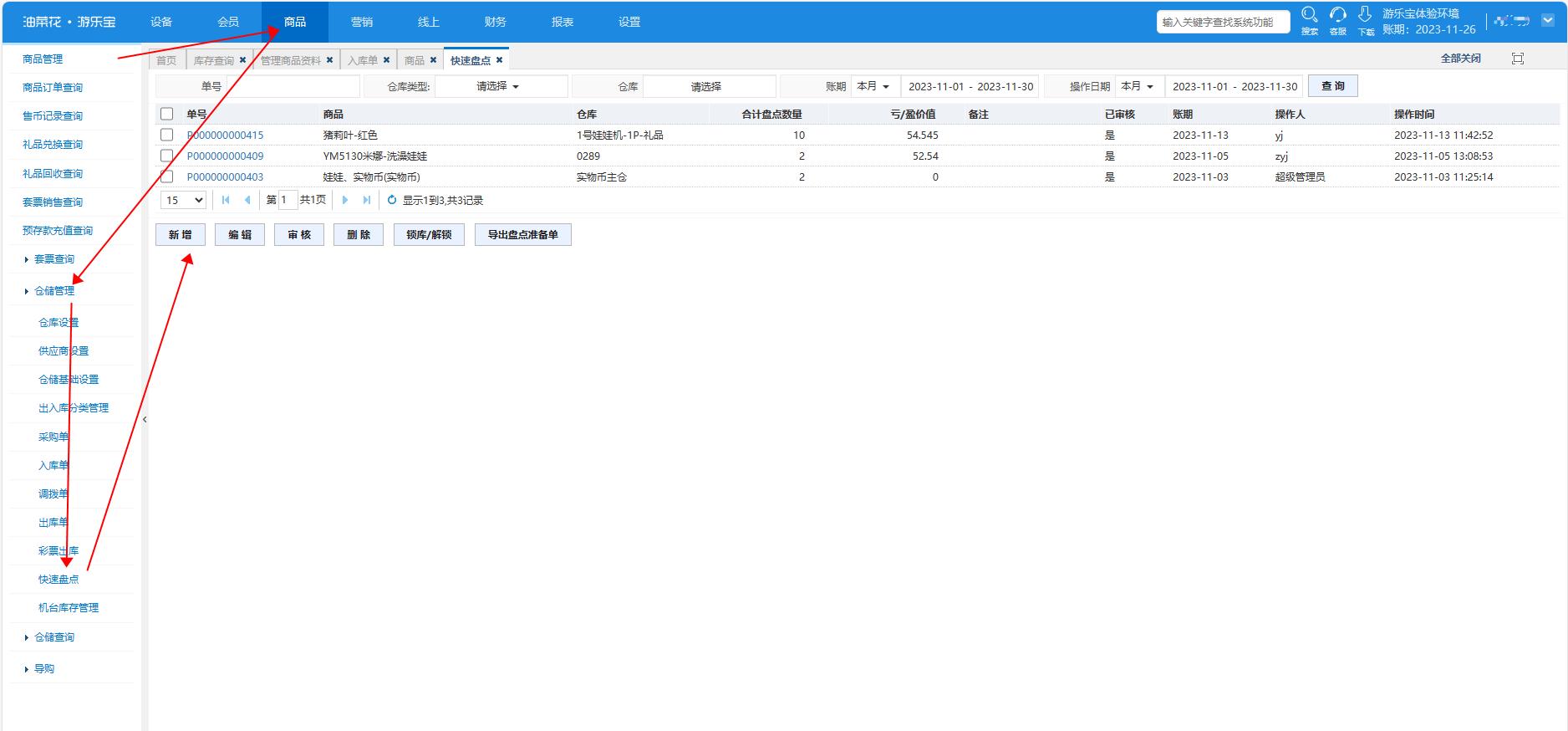Open the 财务 top menu
The height and width of the screenshot is (731, 1568).
[x=496, y=22]
